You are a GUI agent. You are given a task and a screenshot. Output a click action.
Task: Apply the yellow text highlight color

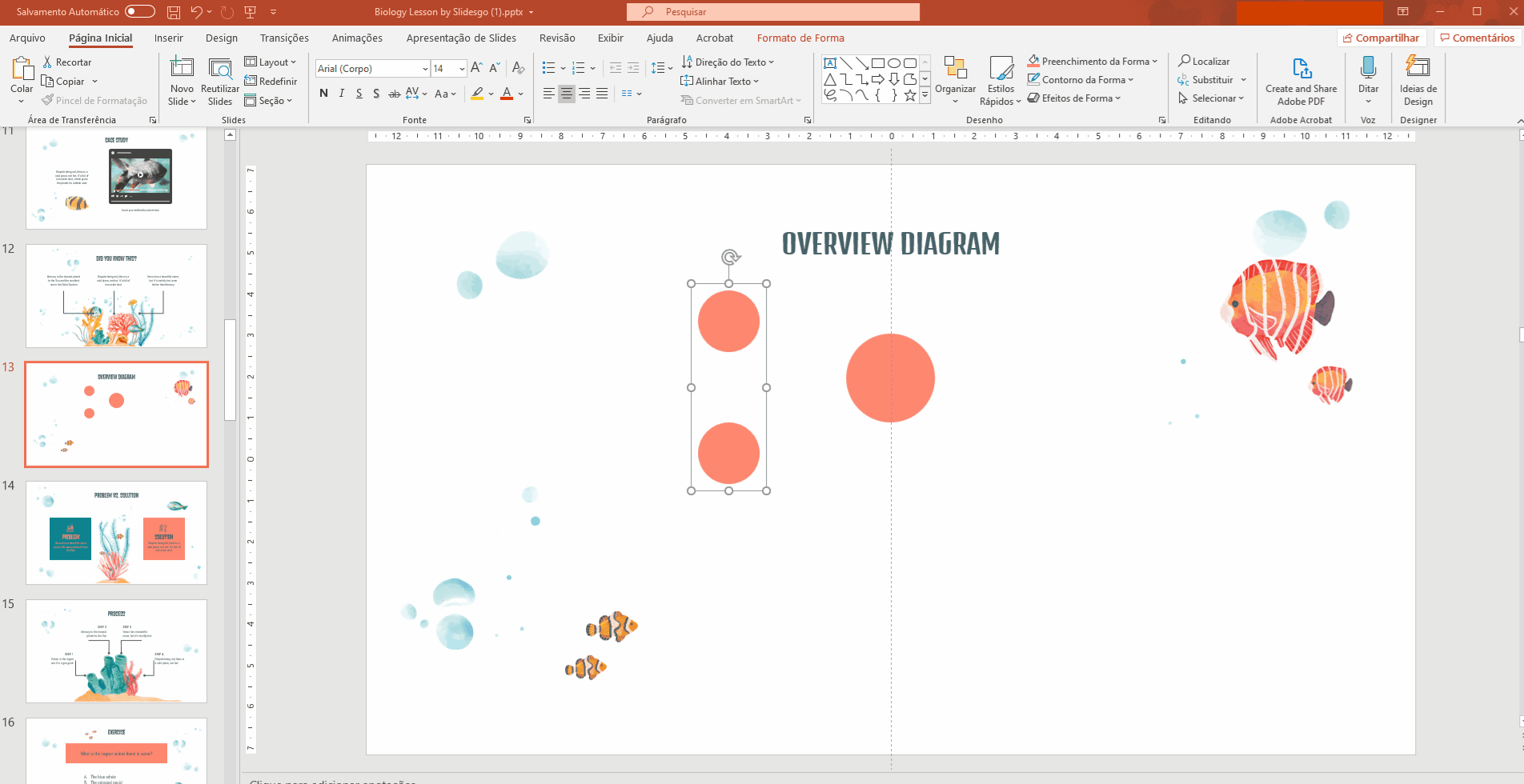477,94
